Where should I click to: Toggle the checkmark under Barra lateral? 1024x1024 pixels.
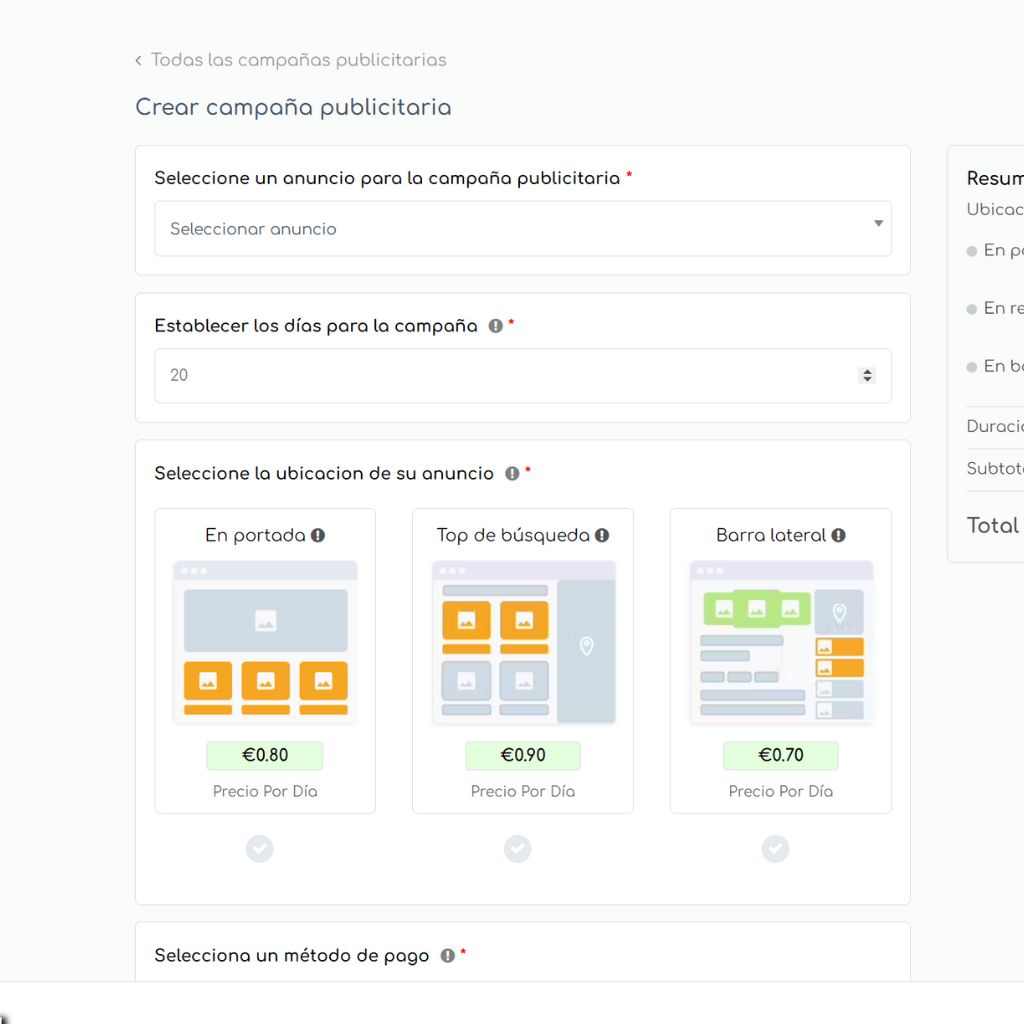775,849
